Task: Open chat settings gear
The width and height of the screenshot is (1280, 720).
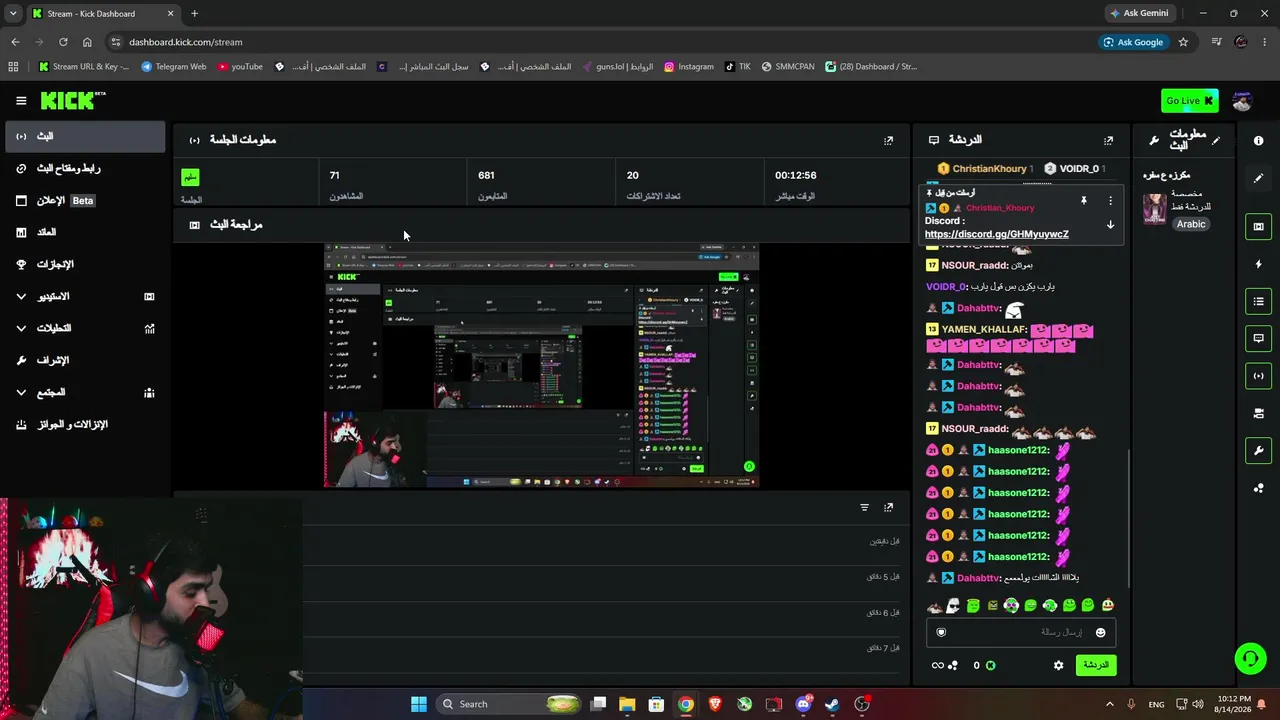Action: (1058, 665)
